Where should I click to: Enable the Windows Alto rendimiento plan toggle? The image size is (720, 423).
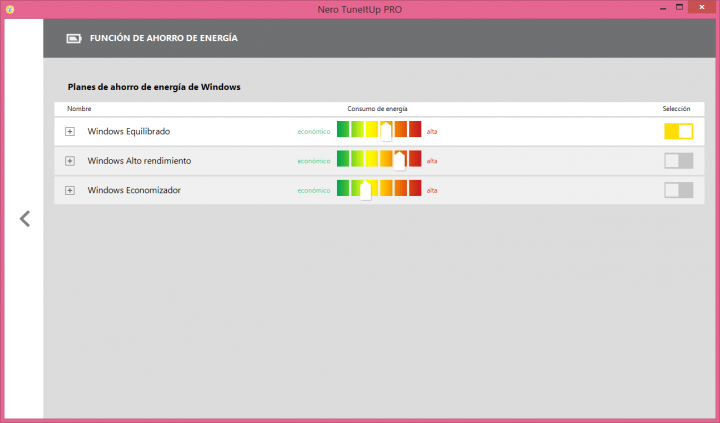678,161
